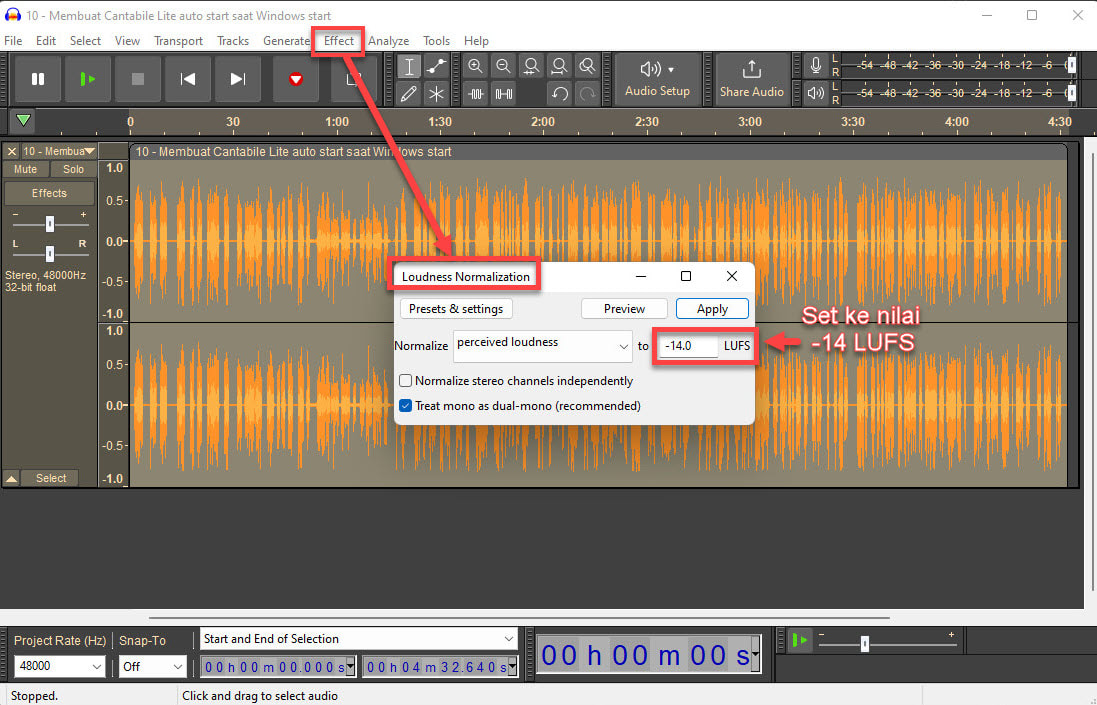Click the Preview button
The height and width of the screenshot is (705, 1097).
[624, 308]
